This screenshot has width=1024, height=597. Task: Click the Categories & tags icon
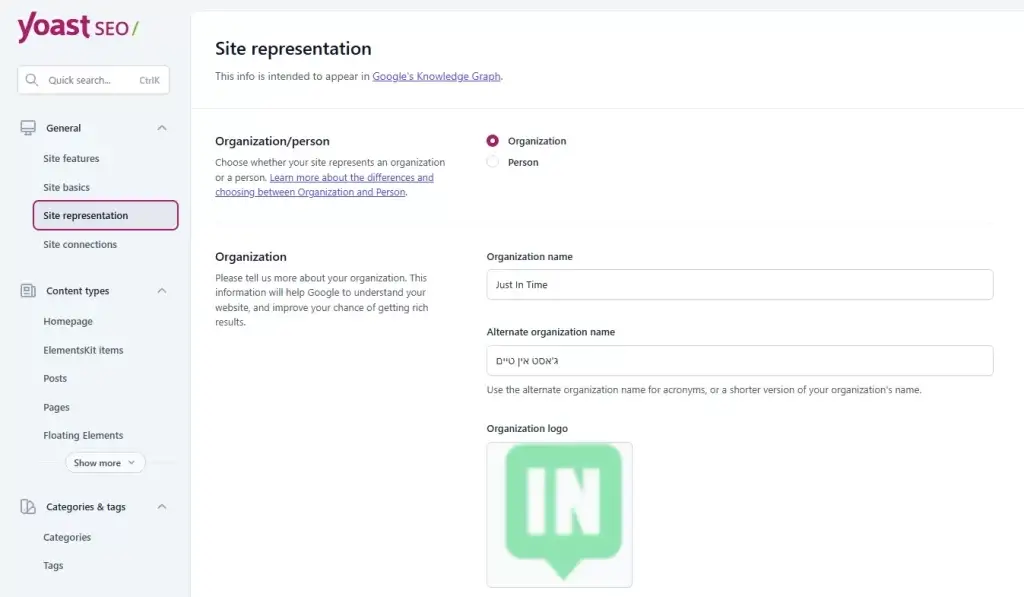[28, 507]
